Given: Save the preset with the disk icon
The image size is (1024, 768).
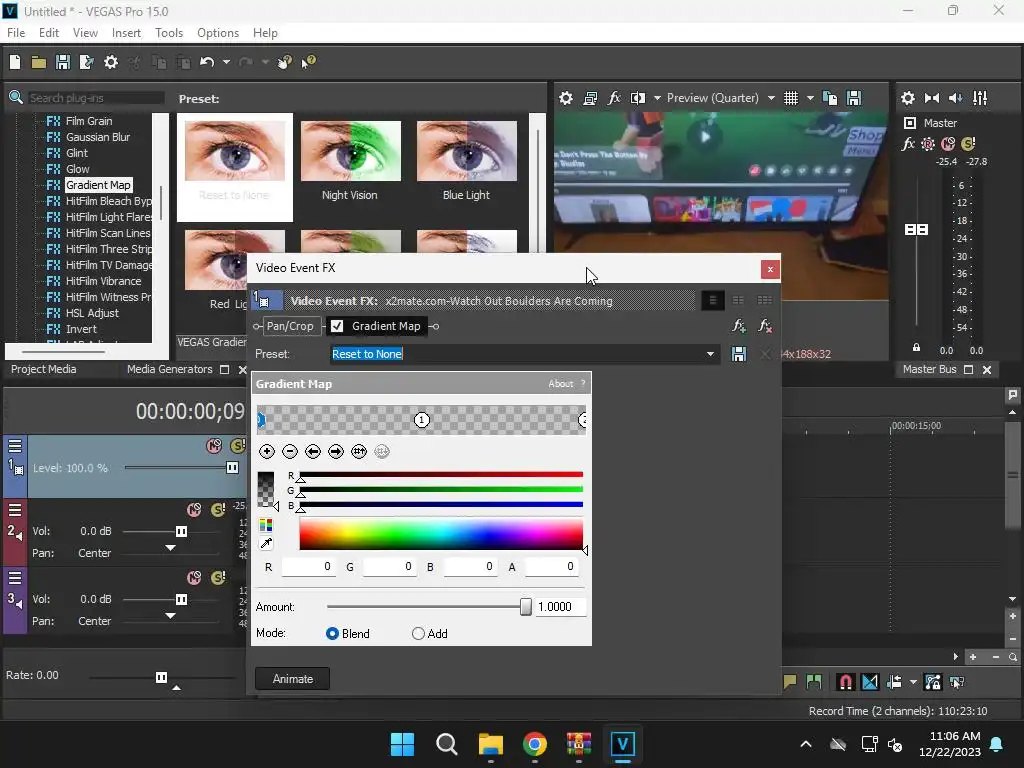Looking at the screenshot, I should pyautogui.click(x=739, y=354).
